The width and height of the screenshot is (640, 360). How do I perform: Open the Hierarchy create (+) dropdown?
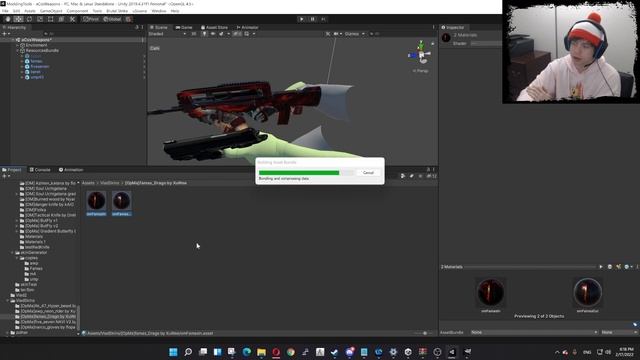coord(5,34)
